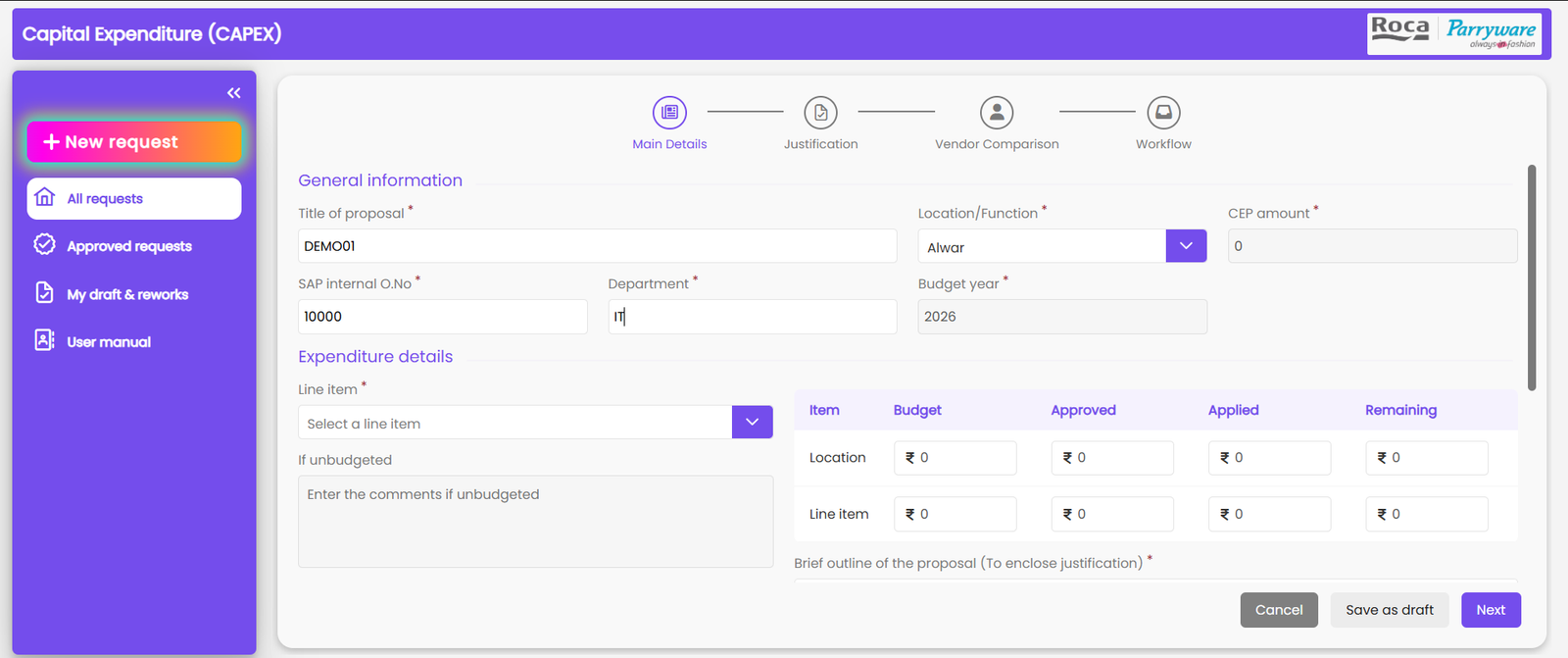This screenshot has height=658, width=1568.
Task: Click the CEP amount field
Action: (1372, 246)
